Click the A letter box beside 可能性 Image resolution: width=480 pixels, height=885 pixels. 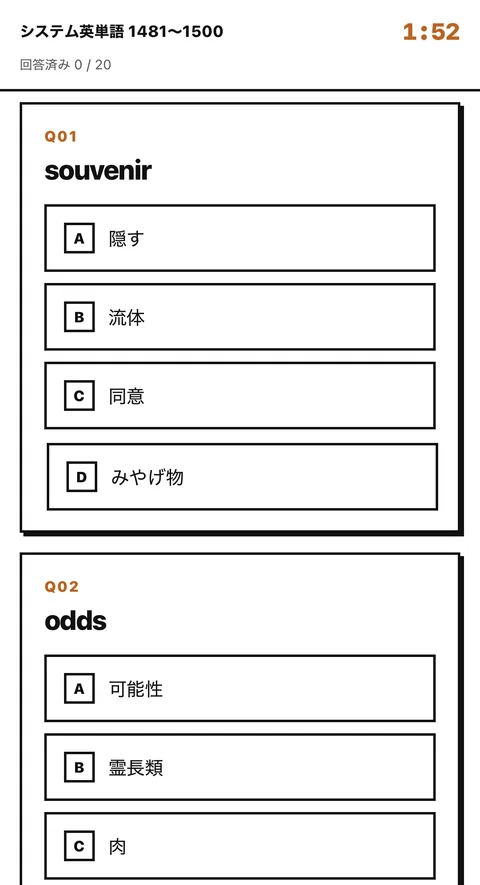(x=79, y=689)
